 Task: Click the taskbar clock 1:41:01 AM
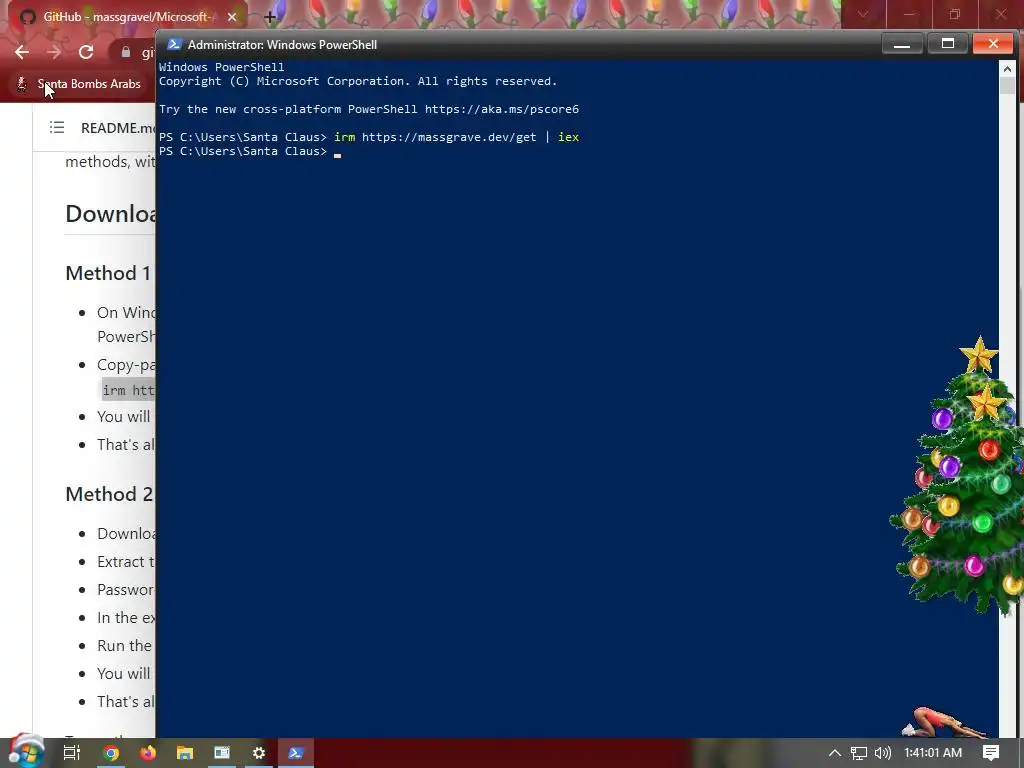933,753
